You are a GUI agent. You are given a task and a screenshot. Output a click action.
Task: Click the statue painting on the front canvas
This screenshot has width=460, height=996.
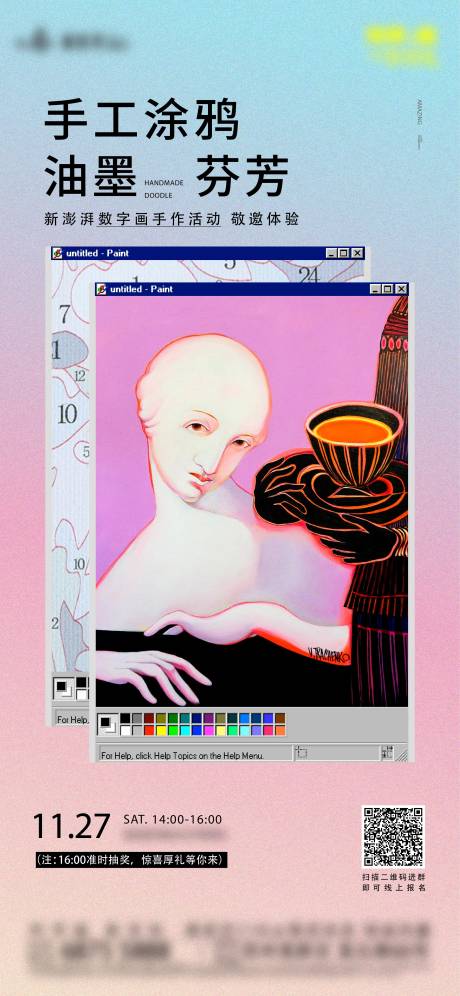[x=251, y=501]
